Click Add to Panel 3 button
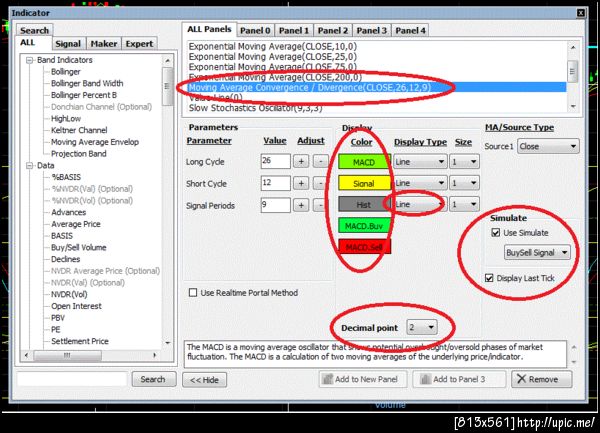The height and width of the screenshot is (433, 600). point(459,379)
